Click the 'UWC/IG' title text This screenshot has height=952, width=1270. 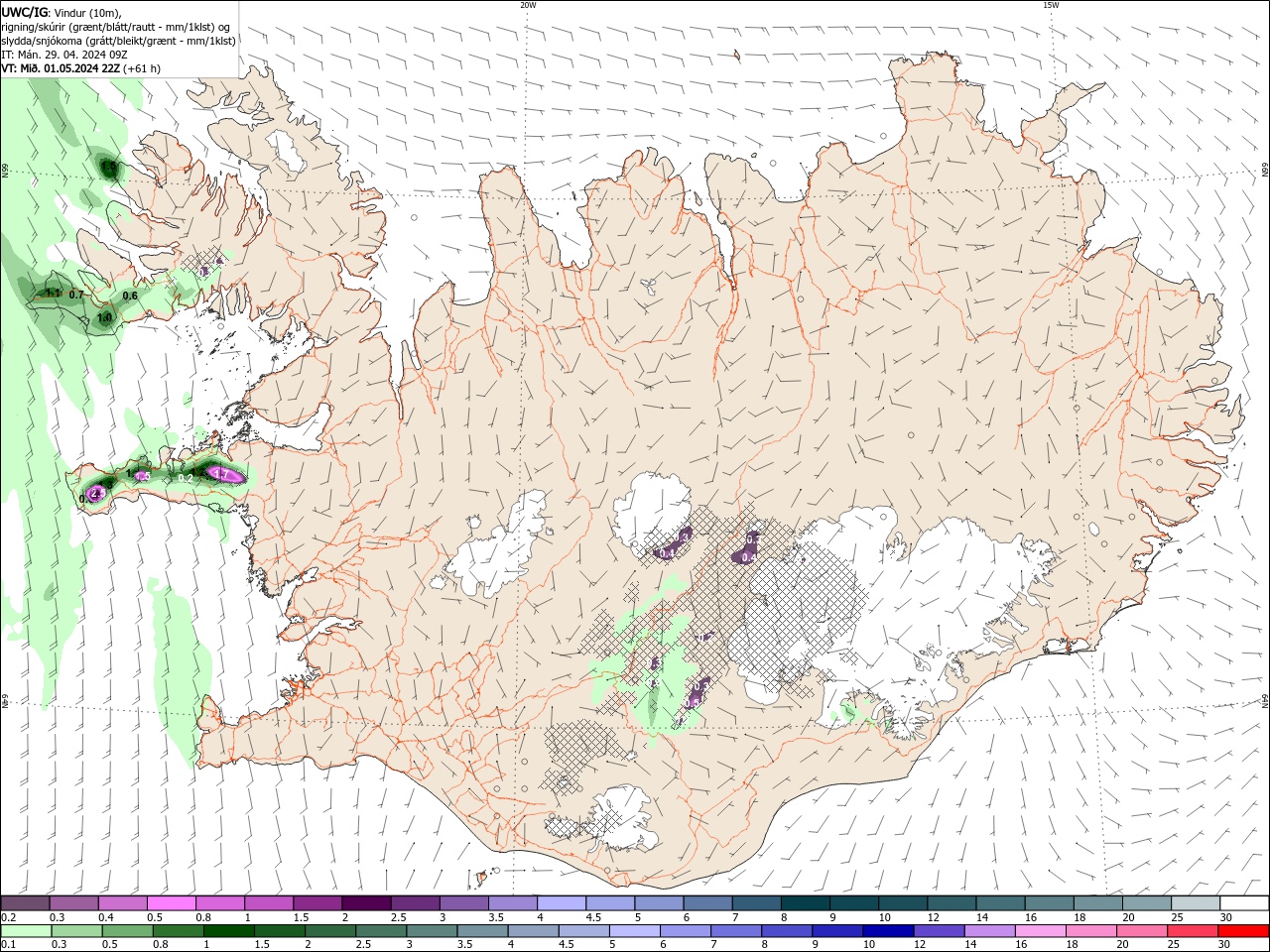25,12
